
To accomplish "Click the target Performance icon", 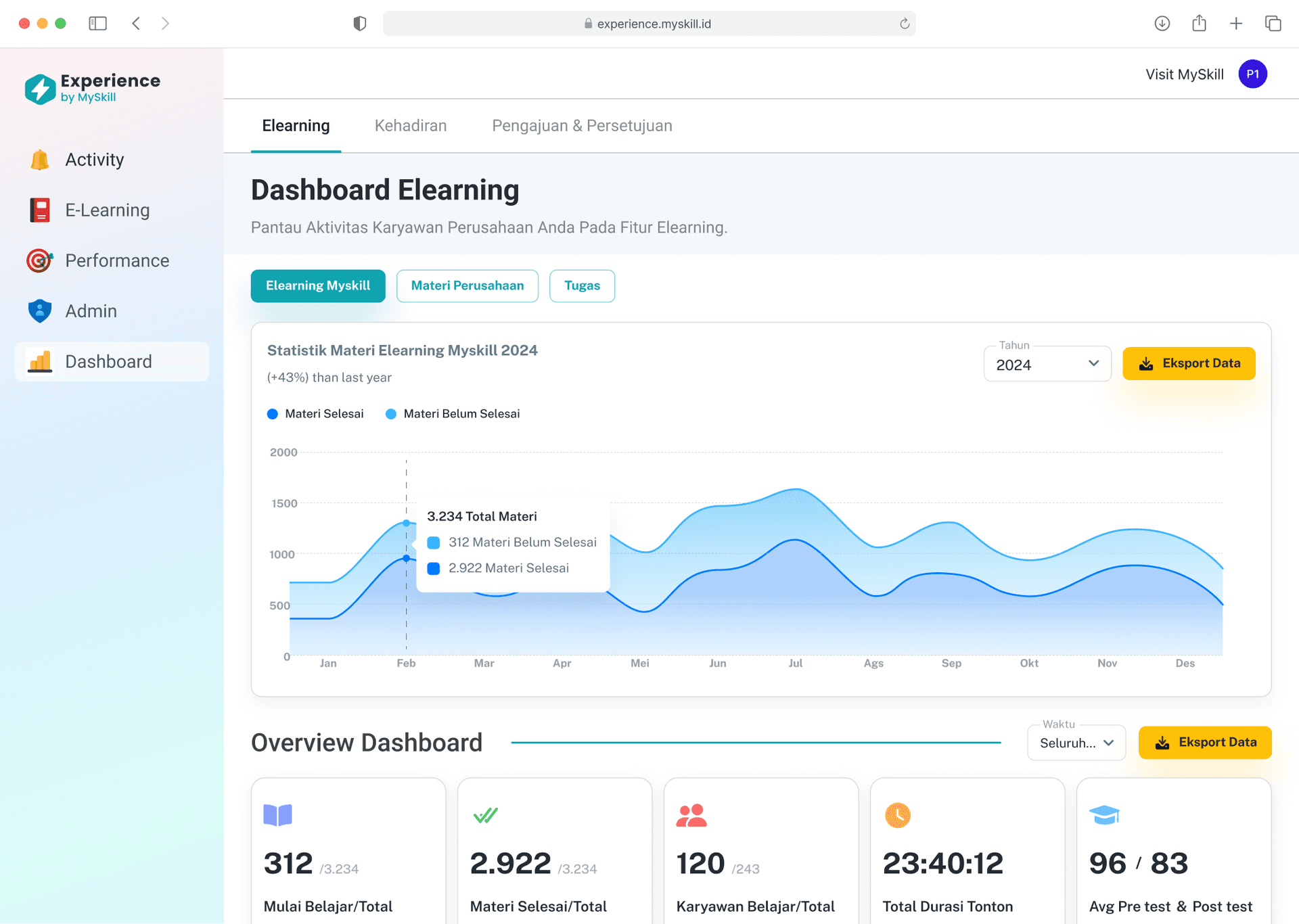I will (40, 260).
